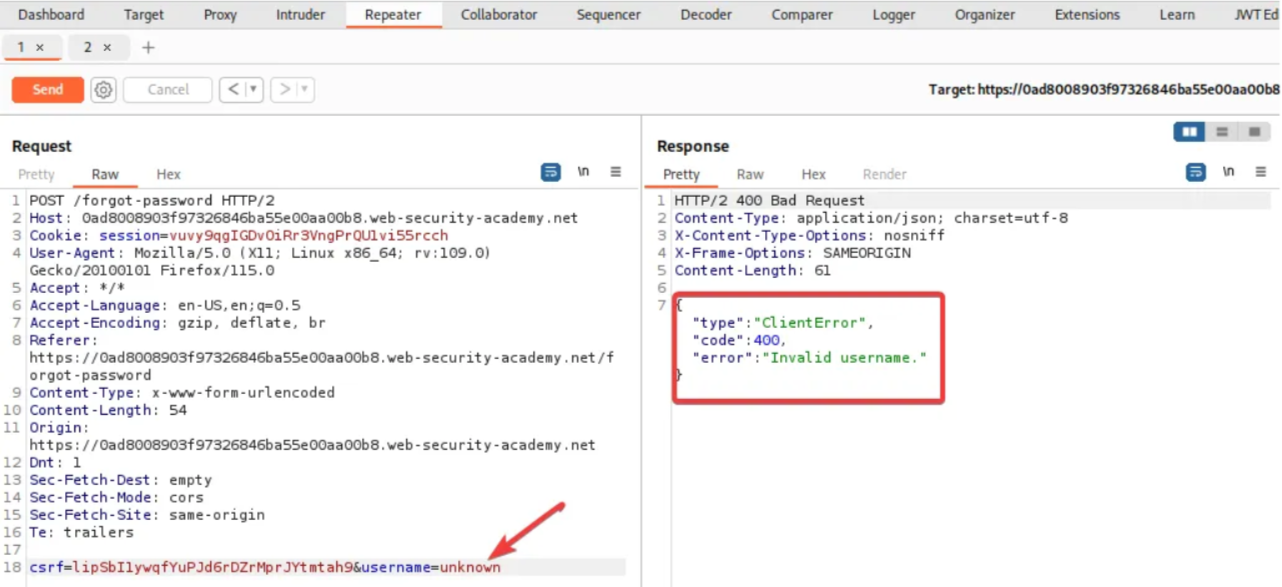Click the username value in request body
This screenshot has width=1282, height=587.
pos(470,568)
